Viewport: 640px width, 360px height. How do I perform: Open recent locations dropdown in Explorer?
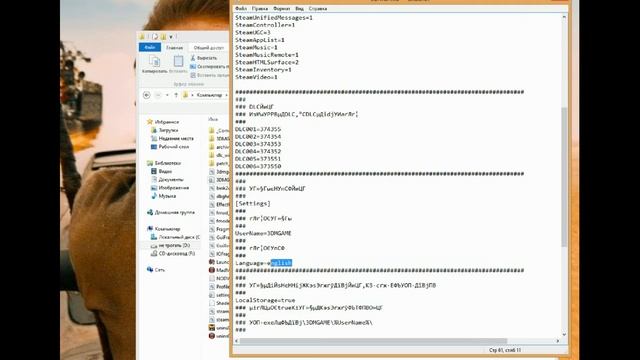[167, 95]
